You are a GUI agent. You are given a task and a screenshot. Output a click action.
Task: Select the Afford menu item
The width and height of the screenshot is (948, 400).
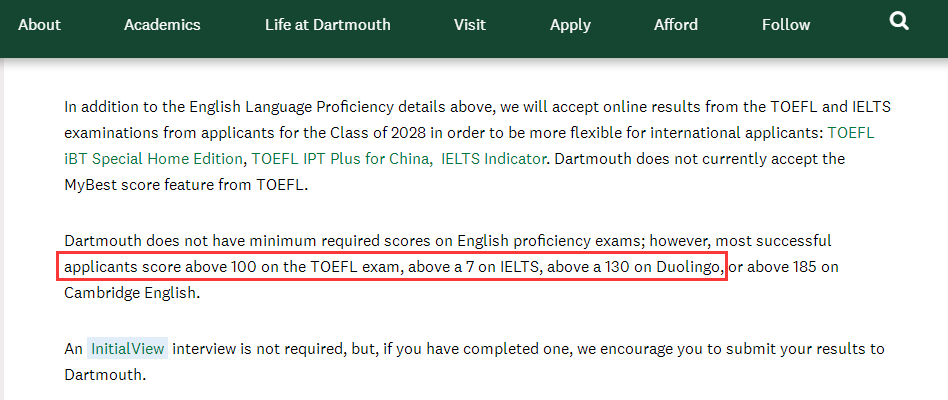click(676, 25)
